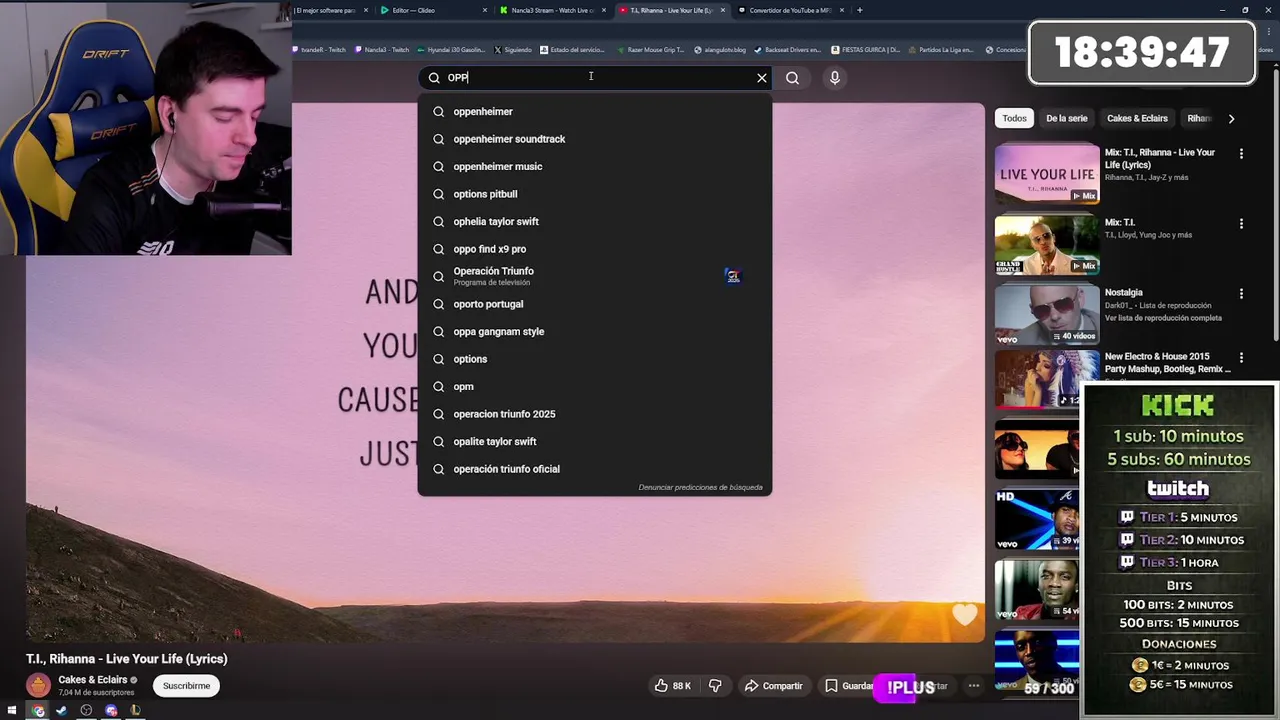The width and height of the screenshot is (1280, 720).
Task: Select the 'options' suggestion
Action: 595,359
